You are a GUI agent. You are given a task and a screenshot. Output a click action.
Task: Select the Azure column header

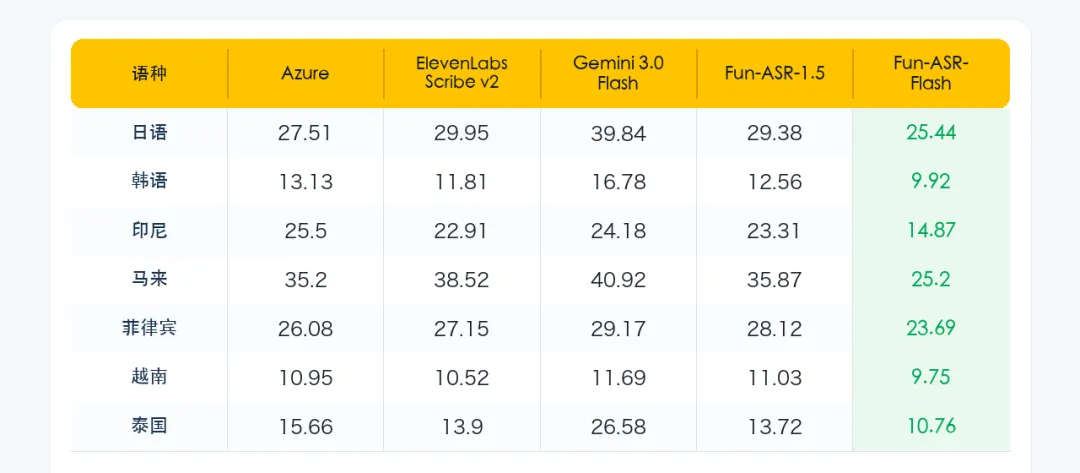(x=305, y=74)
